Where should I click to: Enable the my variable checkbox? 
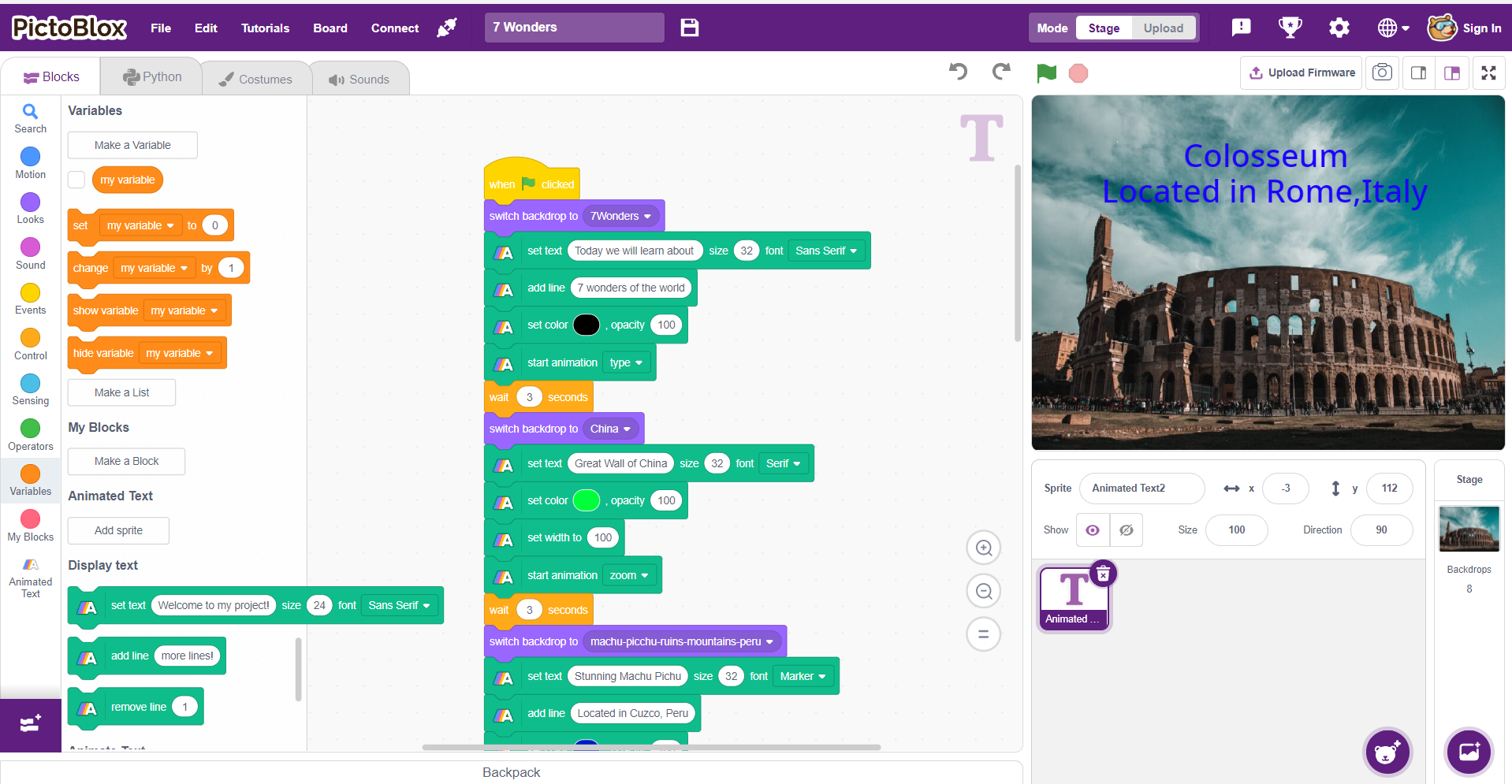76,180
